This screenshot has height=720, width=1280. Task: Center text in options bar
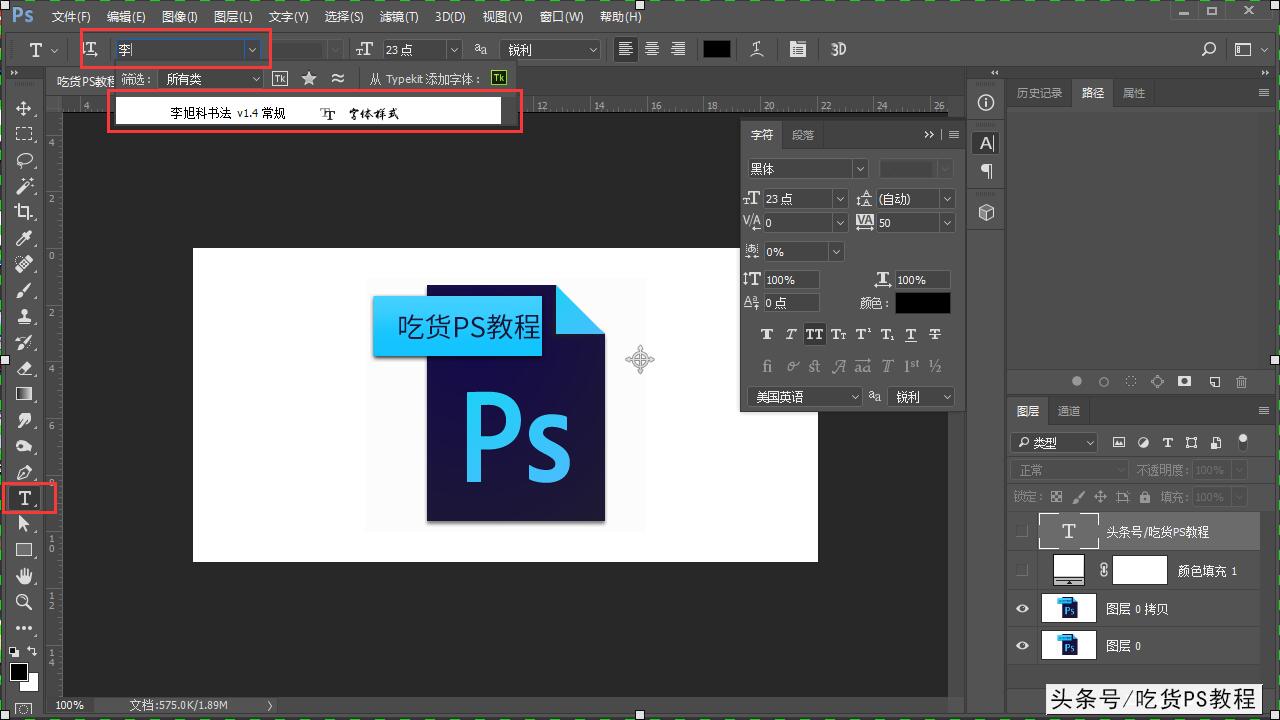click(x=652, y=49)
